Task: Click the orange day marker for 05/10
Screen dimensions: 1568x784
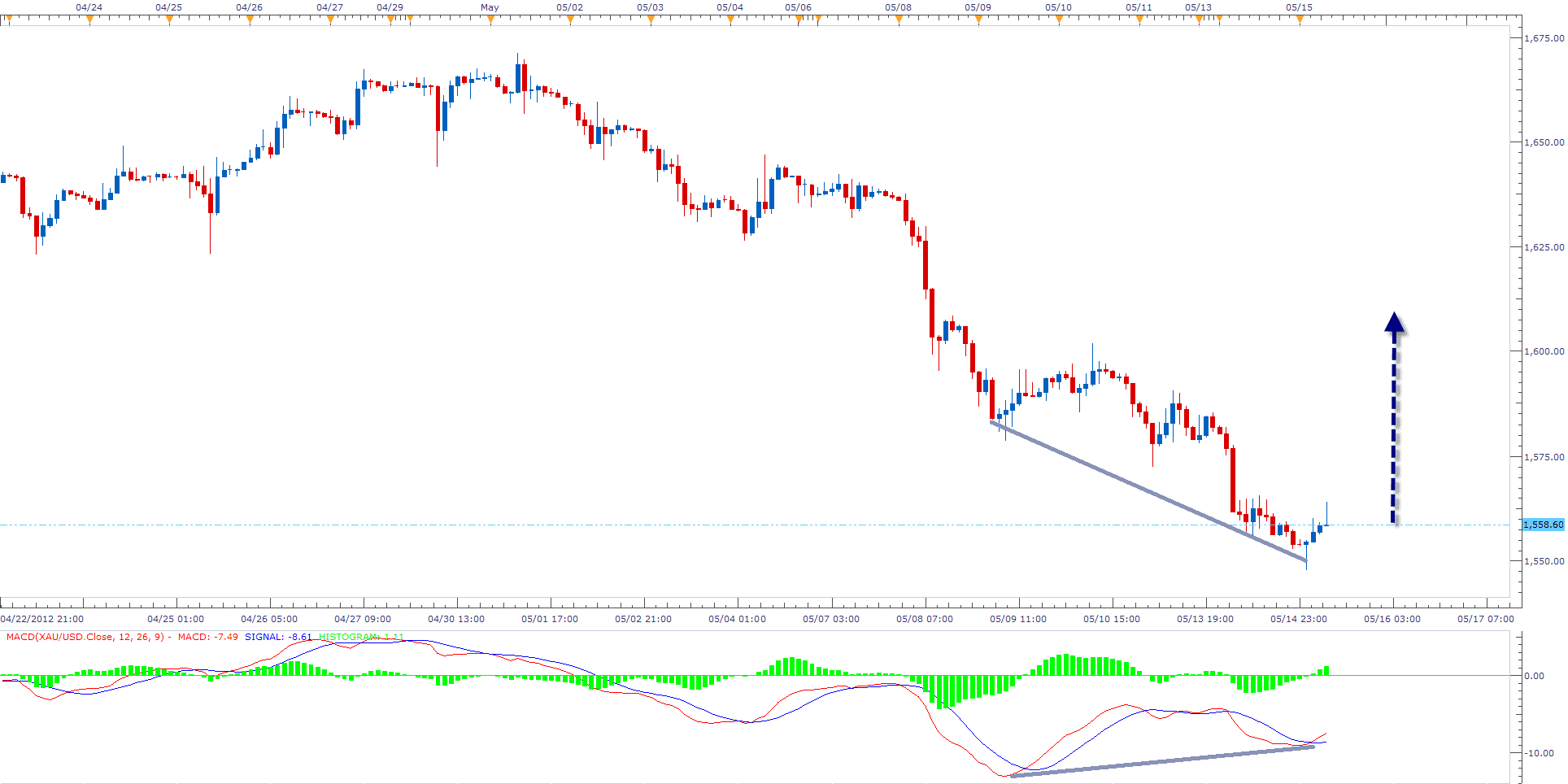Action: coord(1059,20)
